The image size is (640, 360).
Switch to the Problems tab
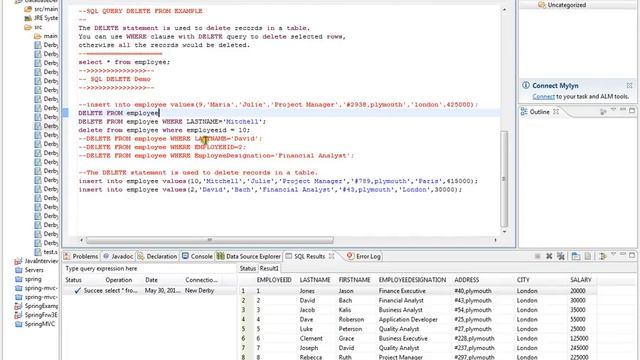point(81,256)
